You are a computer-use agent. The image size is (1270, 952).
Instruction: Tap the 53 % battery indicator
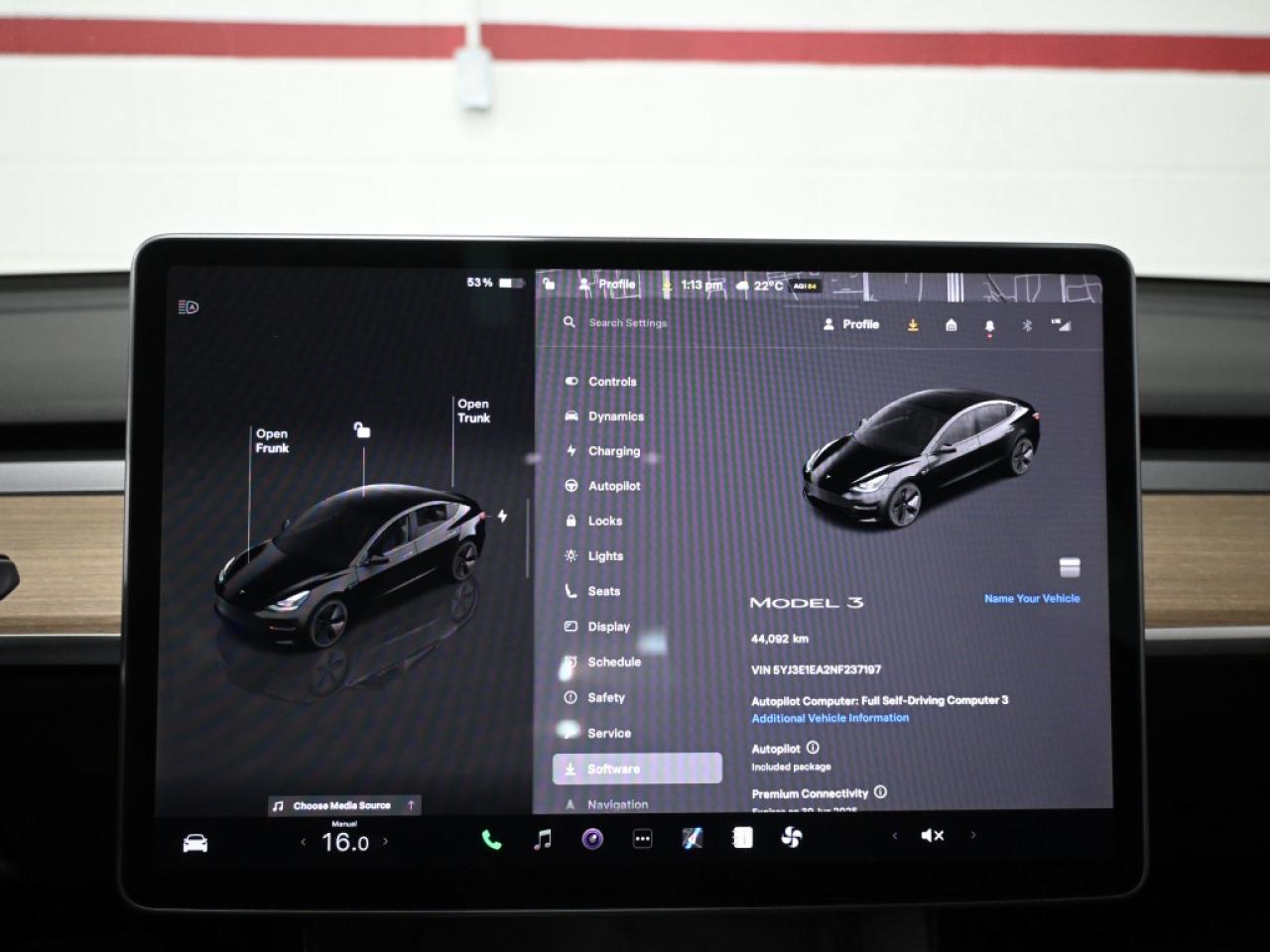click(494, 283)
